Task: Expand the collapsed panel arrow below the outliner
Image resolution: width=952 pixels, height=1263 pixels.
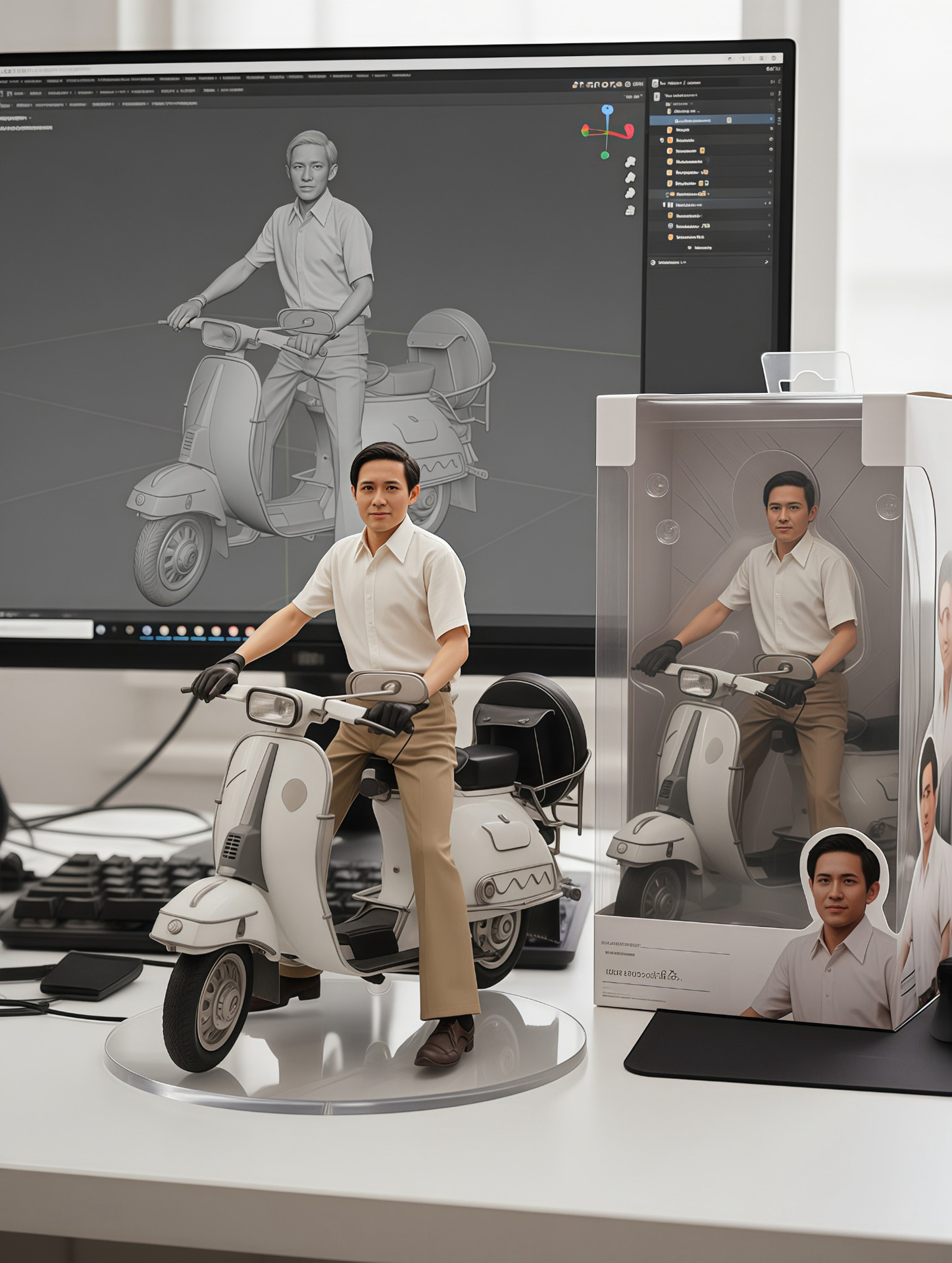Action: click(766, 262)
